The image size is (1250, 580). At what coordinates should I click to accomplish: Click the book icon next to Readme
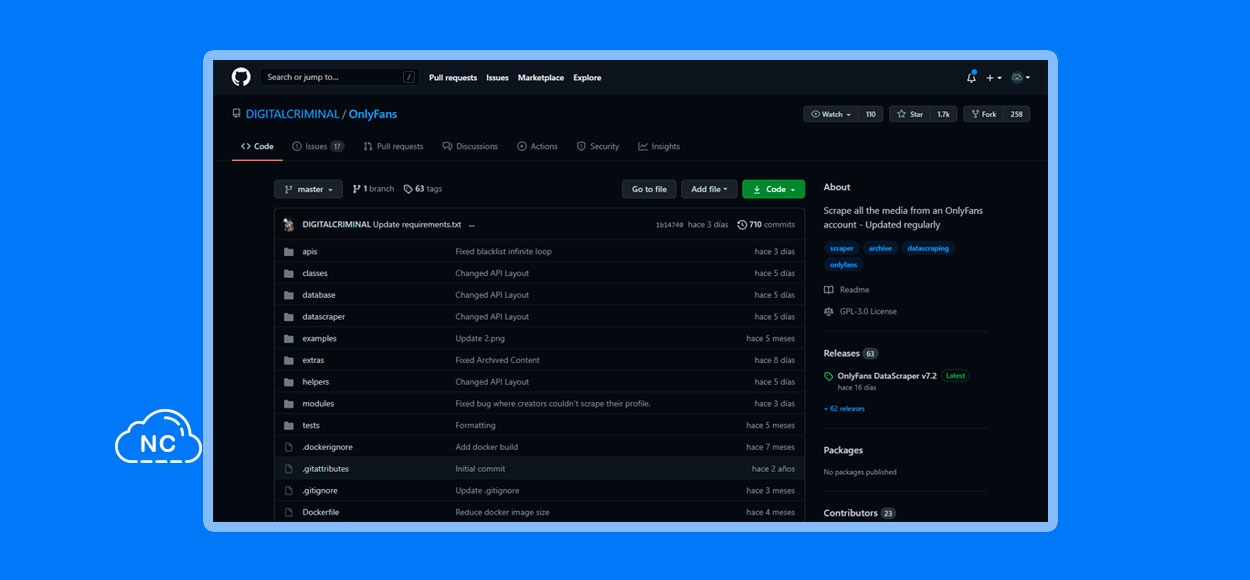[x=828, y=290]
